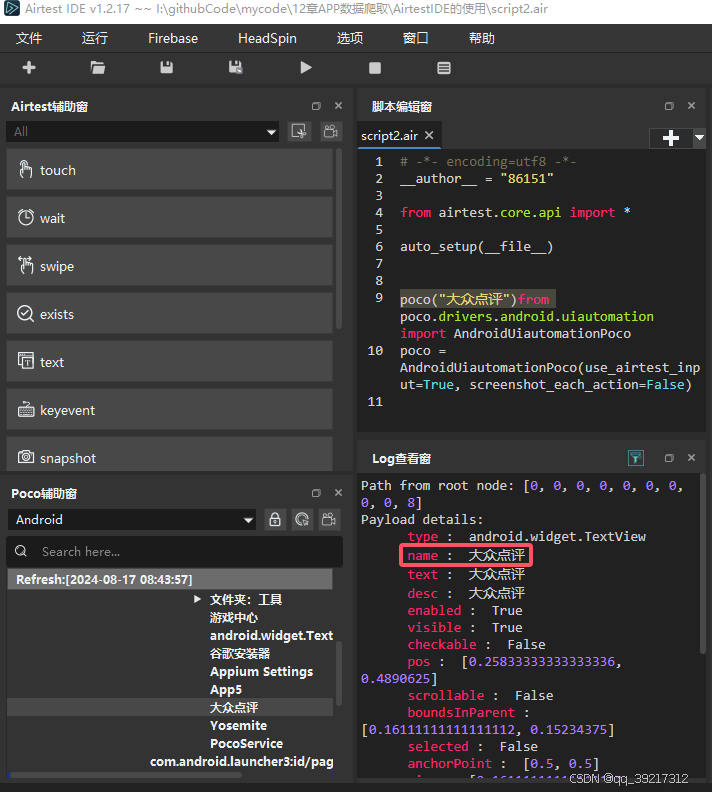
Task: Open the HeadSpin menu
Action: [267, 38]
